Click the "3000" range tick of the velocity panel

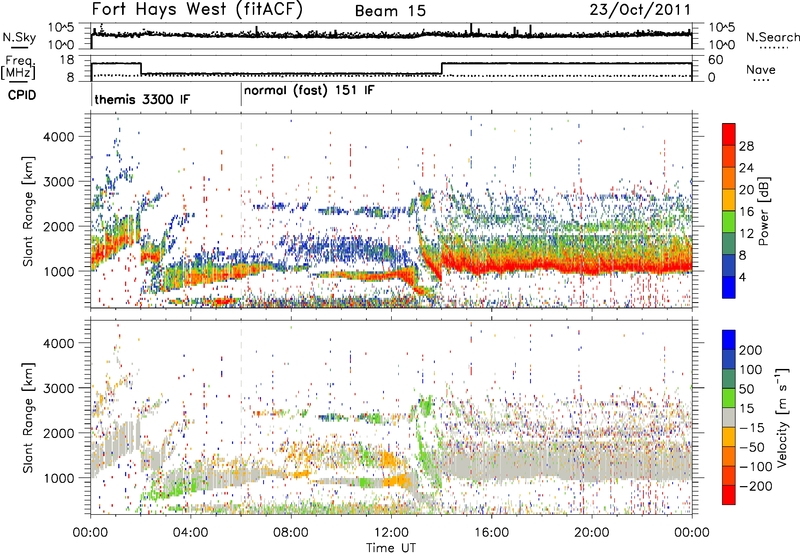[58, 388]
